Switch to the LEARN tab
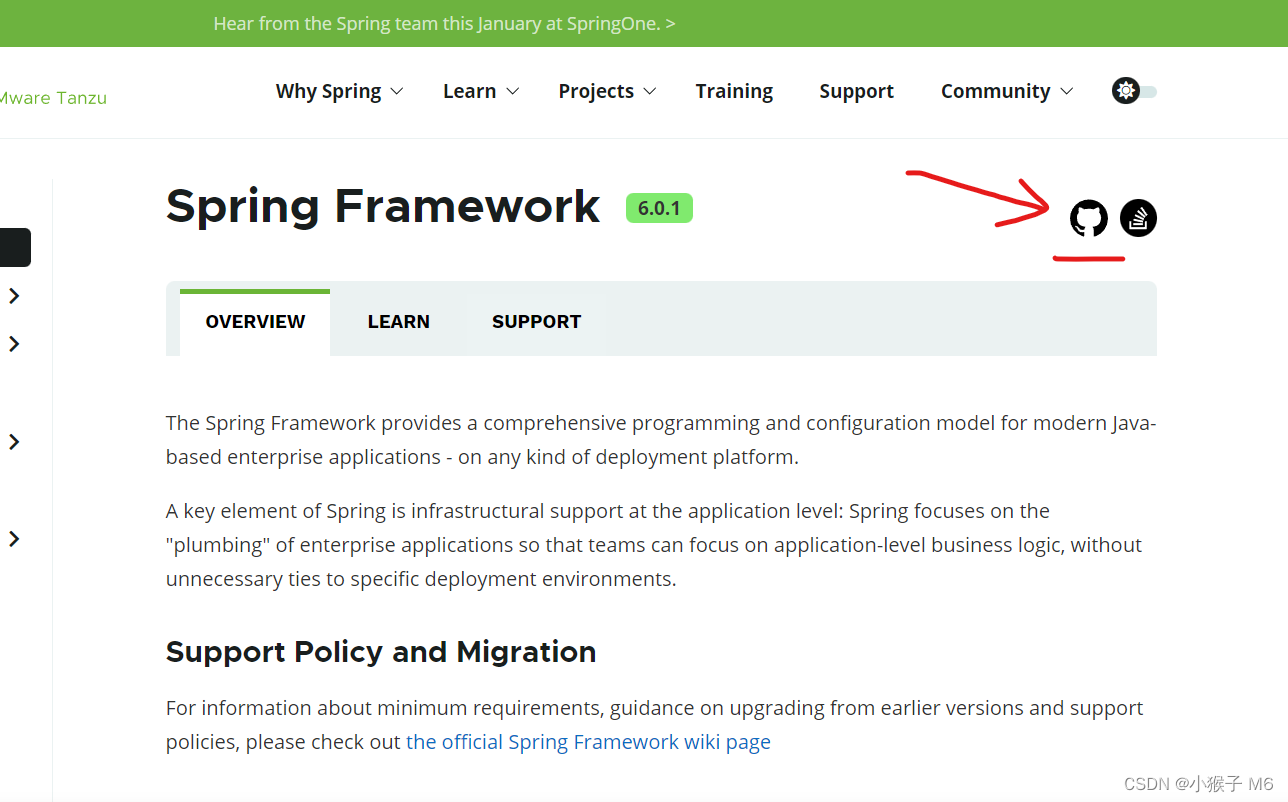 click(x=399, y=322)
